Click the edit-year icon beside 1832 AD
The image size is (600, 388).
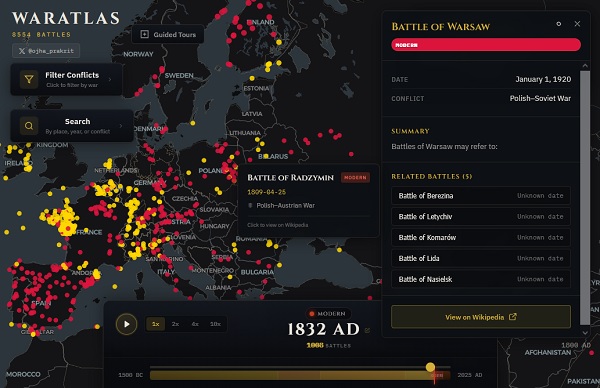tap(367, 330)
